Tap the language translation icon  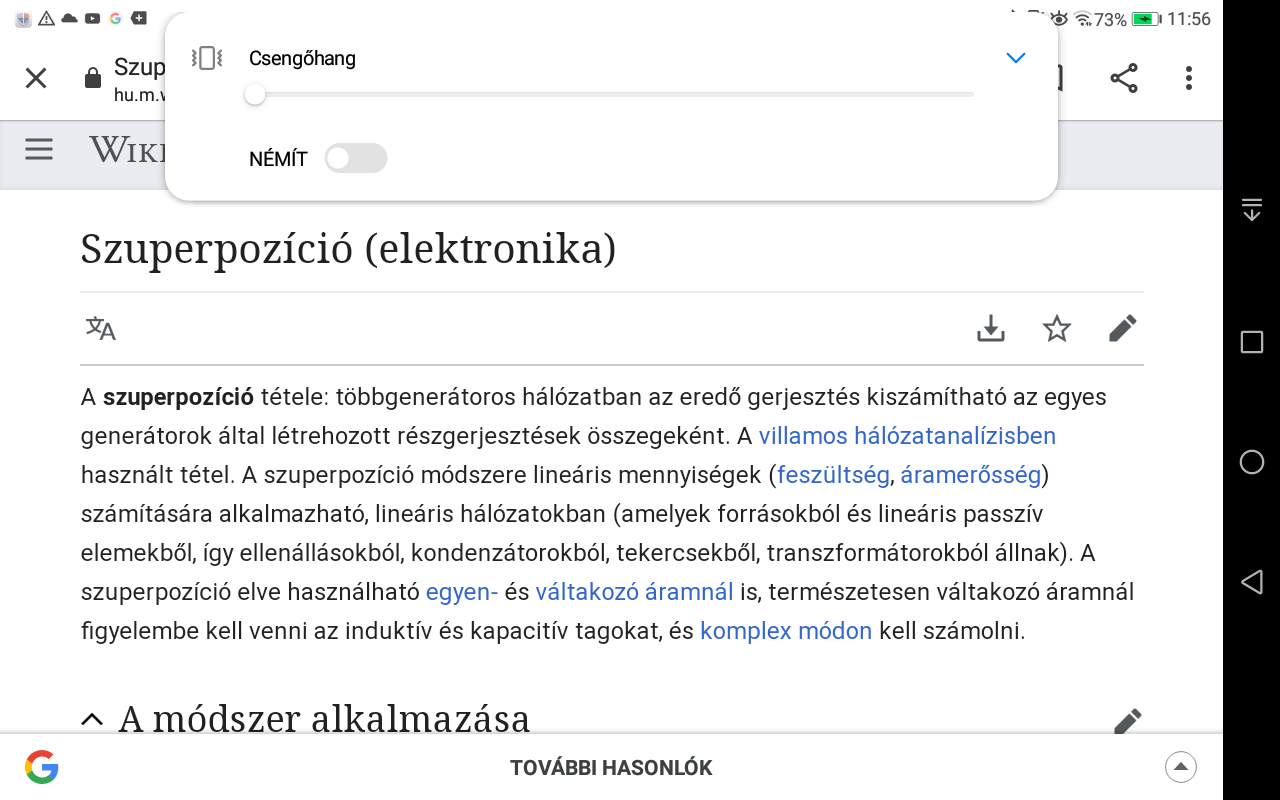pyautogui.click(x=101, y=328)
